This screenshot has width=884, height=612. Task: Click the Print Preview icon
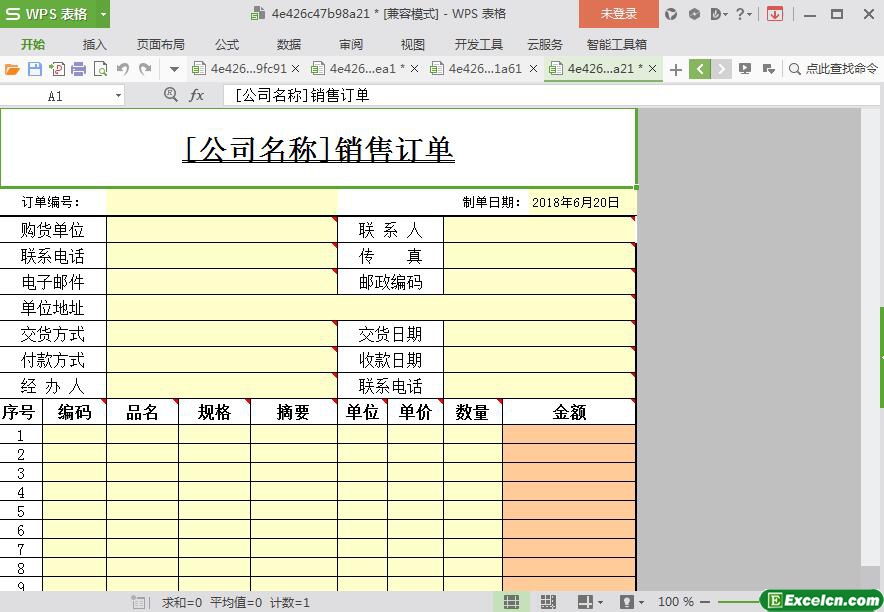coord(100,69)
